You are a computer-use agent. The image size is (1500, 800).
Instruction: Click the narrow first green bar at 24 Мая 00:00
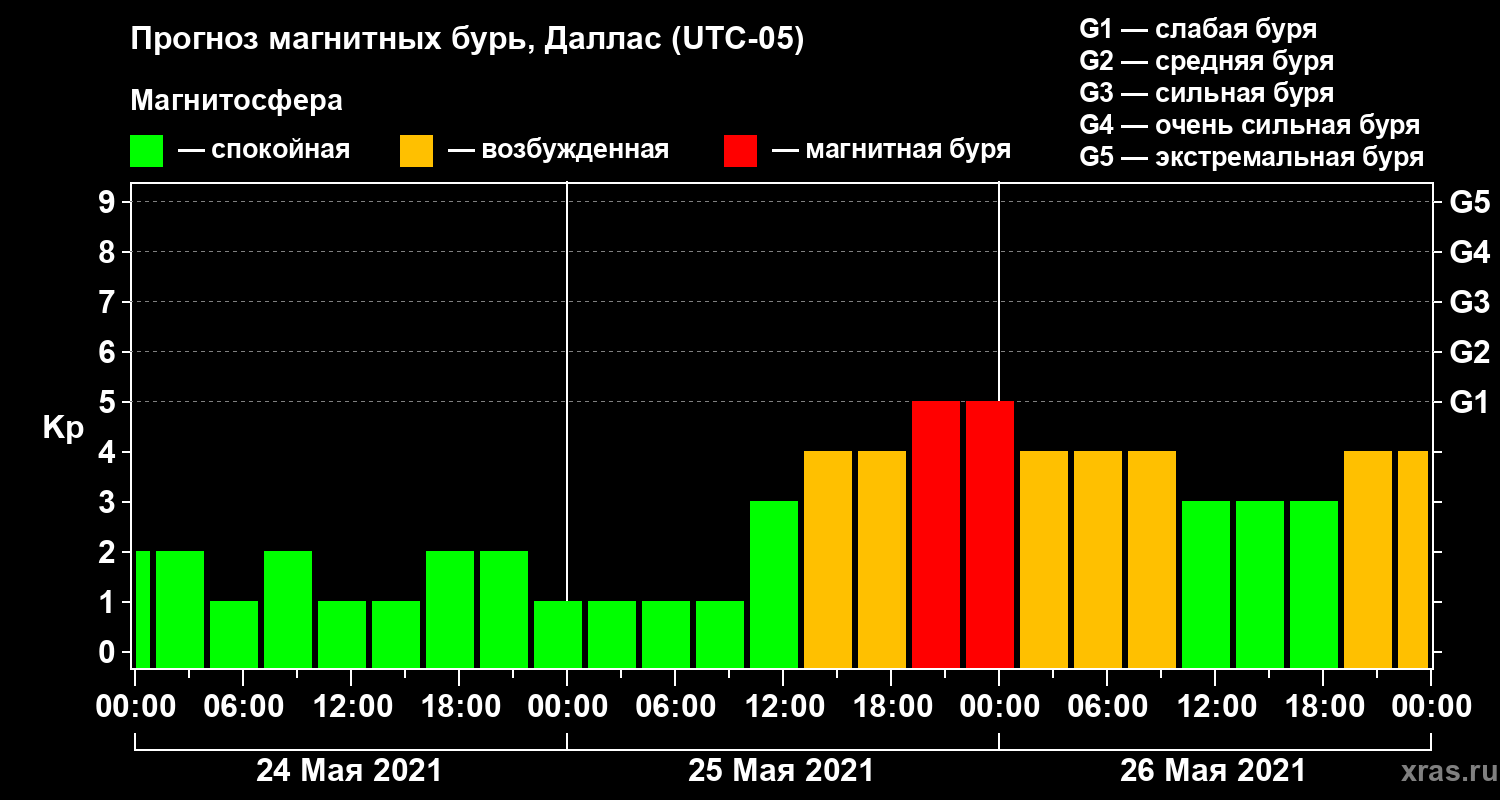coord(143,609)
